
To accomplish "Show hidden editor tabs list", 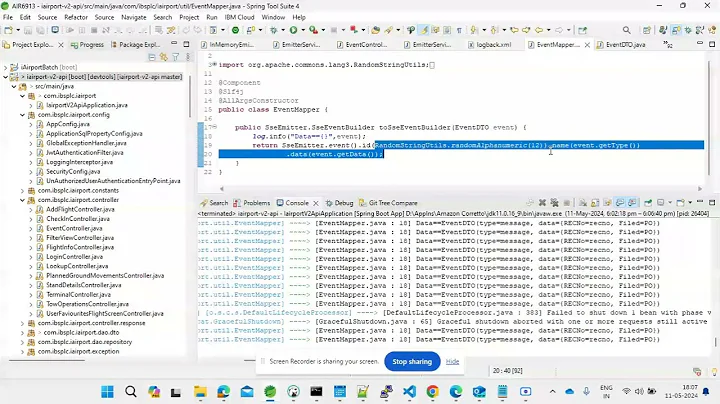I will point(668,45).
